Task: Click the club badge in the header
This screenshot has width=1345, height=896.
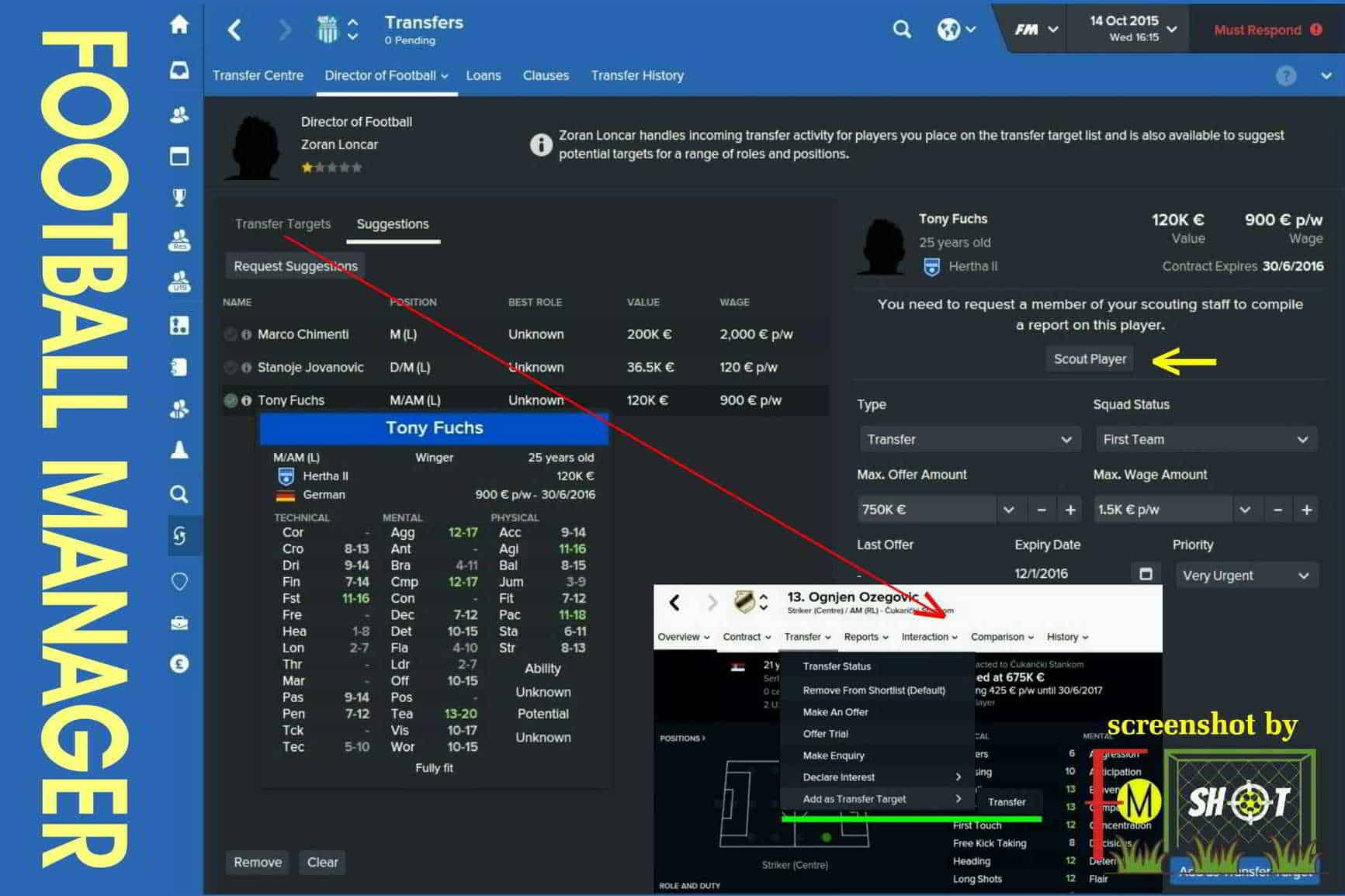Action: click(x=328, y=29)
